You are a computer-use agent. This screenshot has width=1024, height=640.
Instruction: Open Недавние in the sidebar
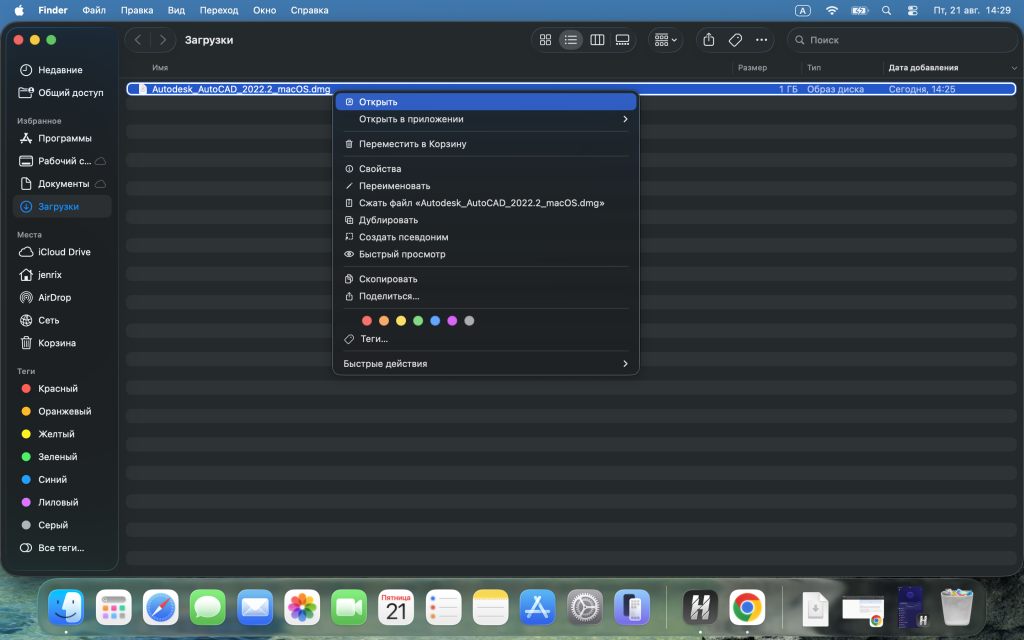62,70
